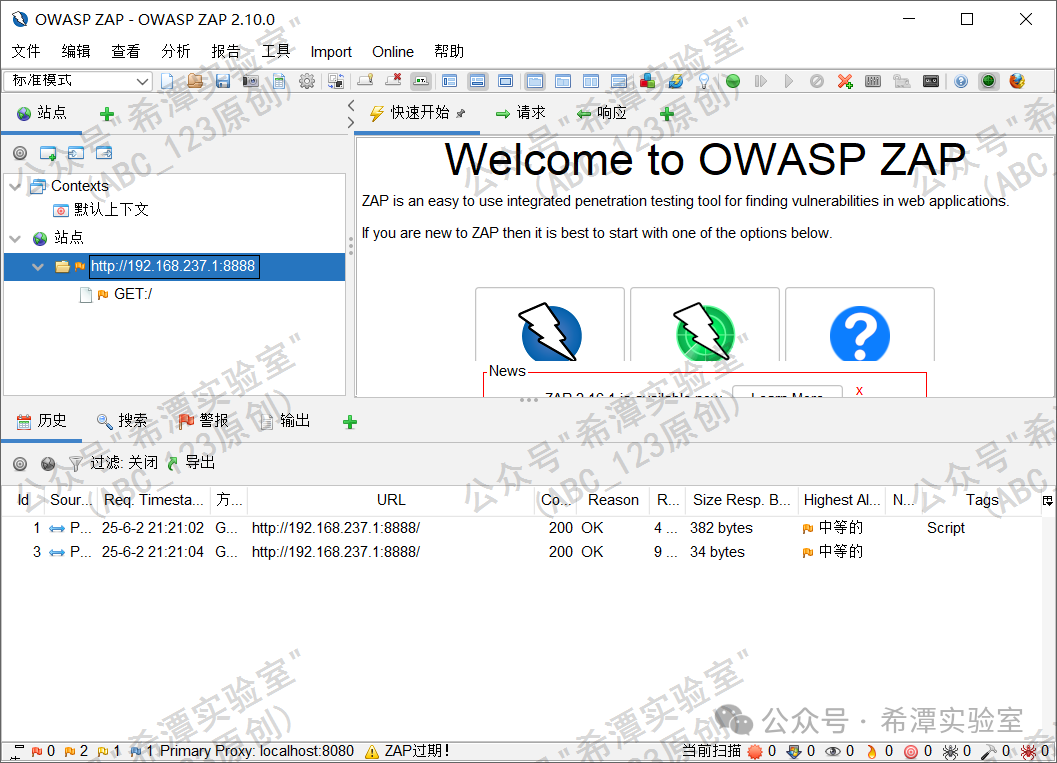Click the target scope icon in sites panel
1057x763 pixels.
[20, 153]
